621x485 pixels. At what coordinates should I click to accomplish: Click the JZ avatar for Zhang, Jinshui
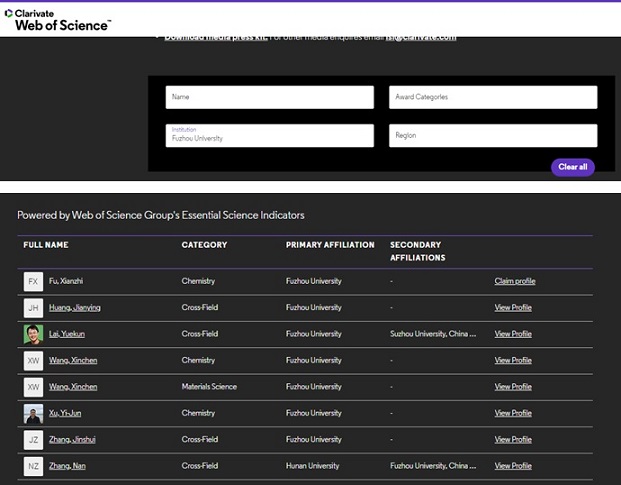pos(33,439)
